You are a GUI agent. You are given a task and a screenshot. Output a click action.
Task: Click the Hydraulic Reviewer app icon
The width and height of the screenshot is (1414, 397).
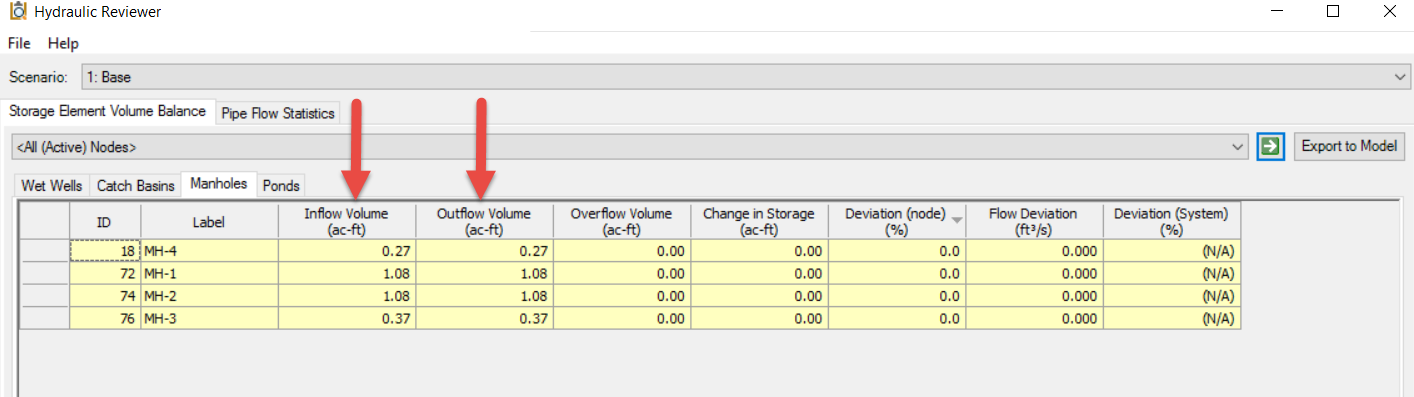pyautogui.click(x=18, y=12)
